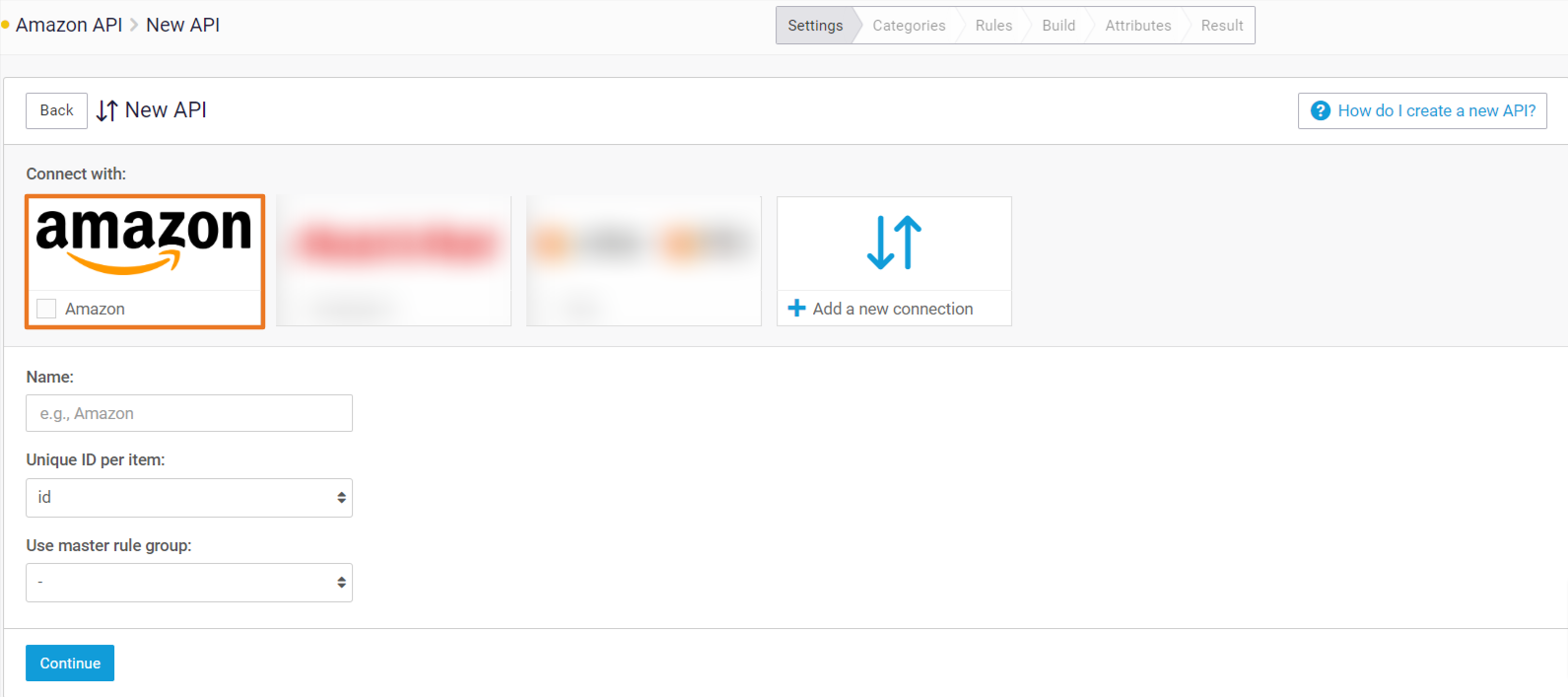Click the Use master rule group: label
This screenshot has height=697, width=1568.
click(x=108, y=545)
